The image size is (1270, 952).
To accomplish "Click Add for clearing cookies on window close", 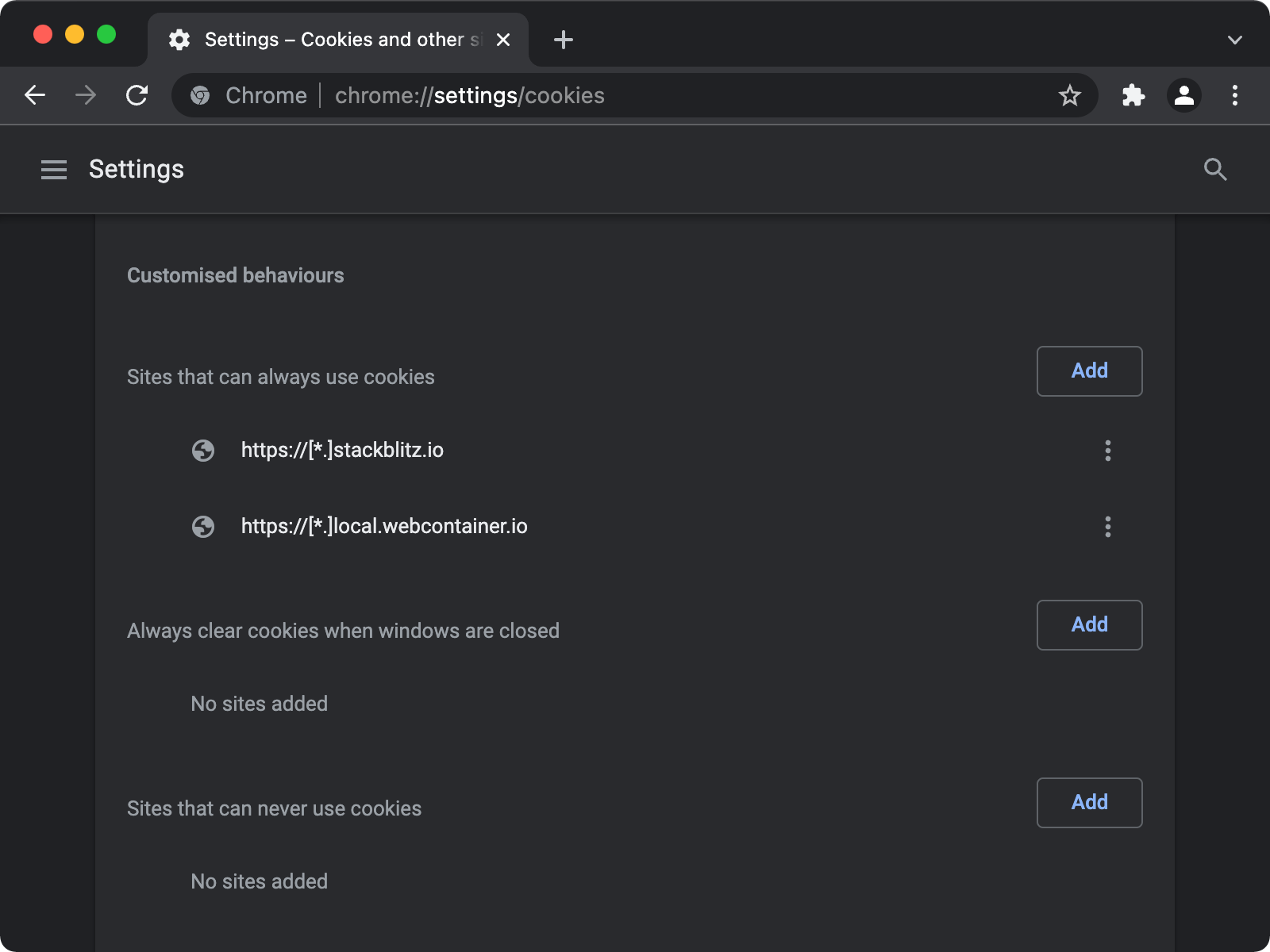I will 1089,625.
